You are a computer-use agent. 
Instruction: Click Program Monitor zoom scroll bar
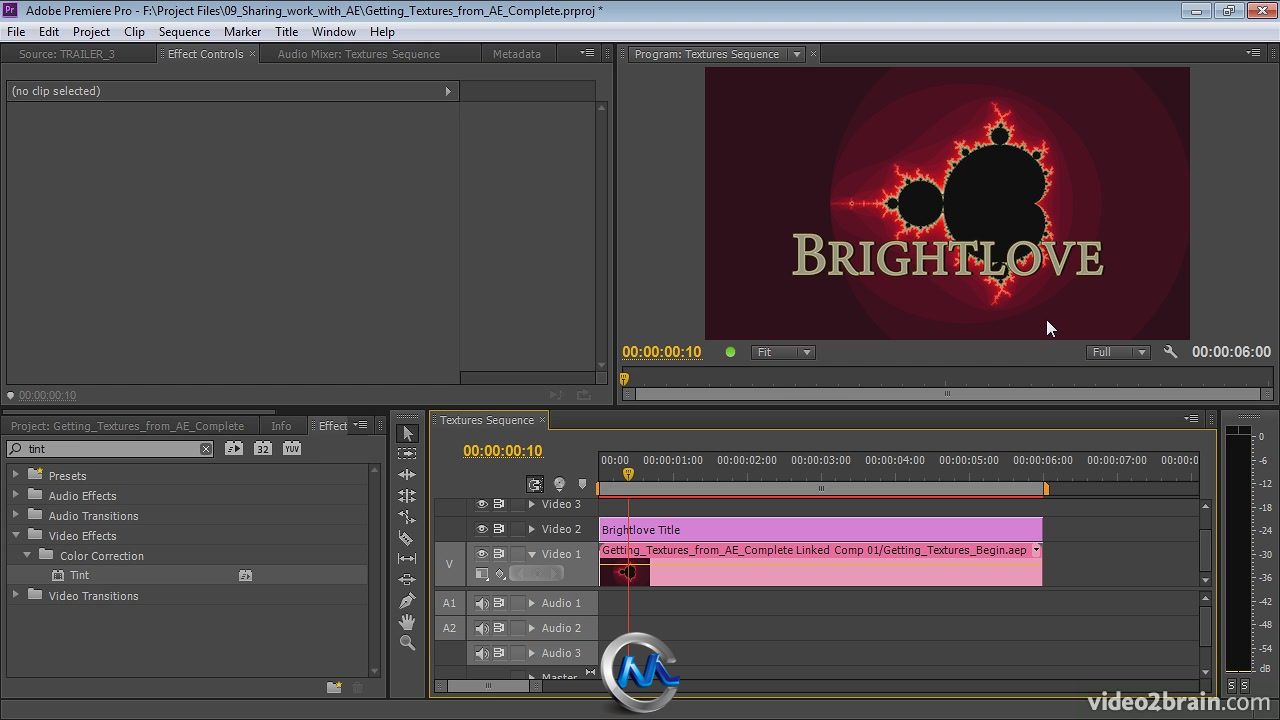pyautogui.click(x=947, y=394)
